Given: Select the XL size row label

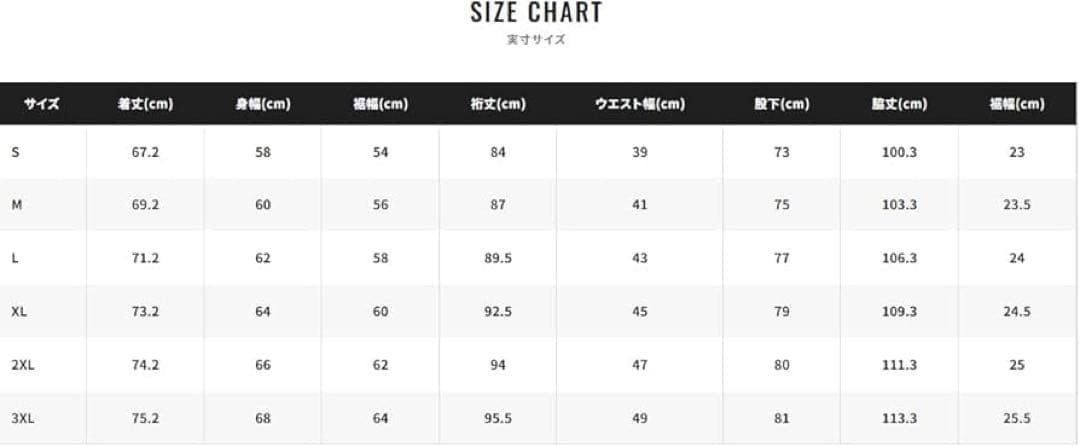Looking at the screenshot, I should tap(19, 312).
